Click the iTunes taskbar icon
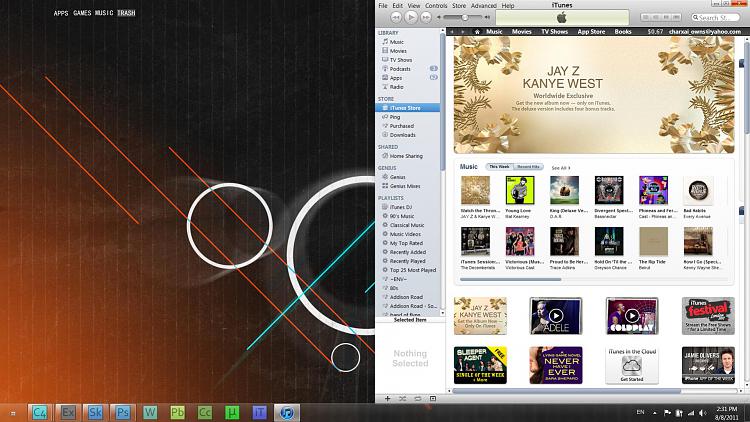Image resolution: width=750 pixels, height=422 pixels. tap(287, 412)
